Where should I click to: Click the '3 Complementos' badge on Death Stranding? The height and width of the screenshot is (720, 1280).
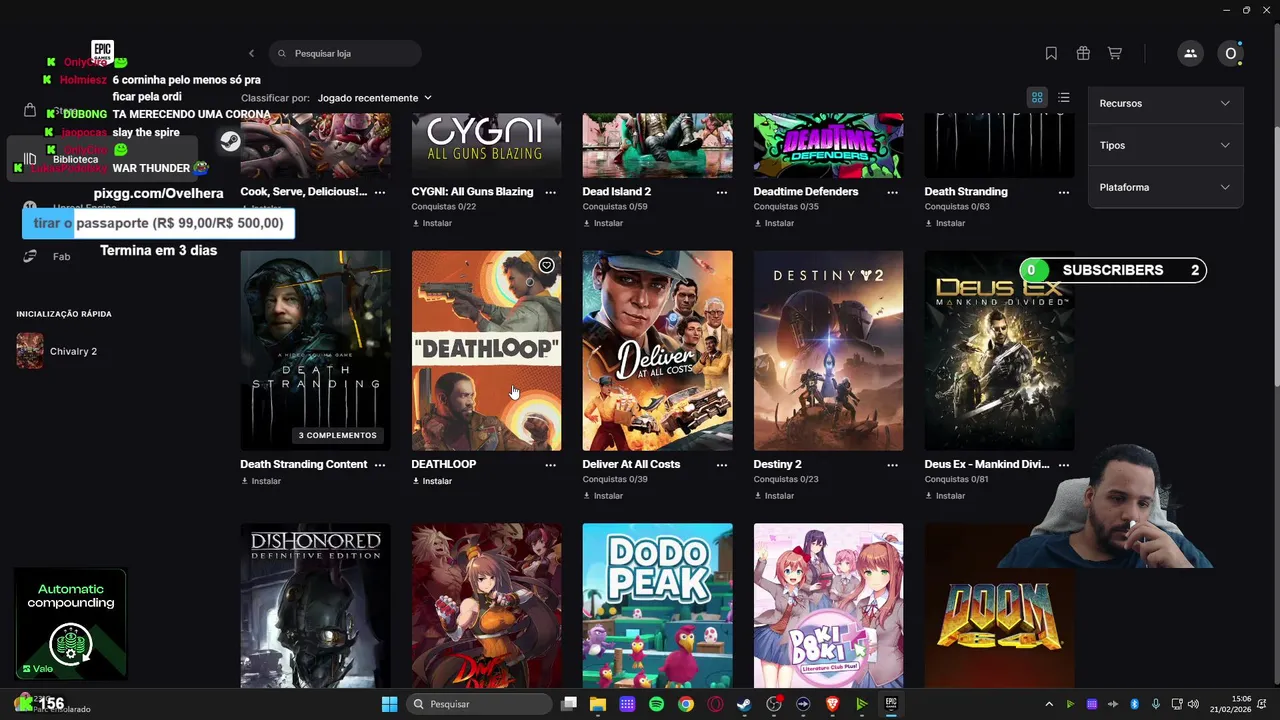(x=338, y=435)
